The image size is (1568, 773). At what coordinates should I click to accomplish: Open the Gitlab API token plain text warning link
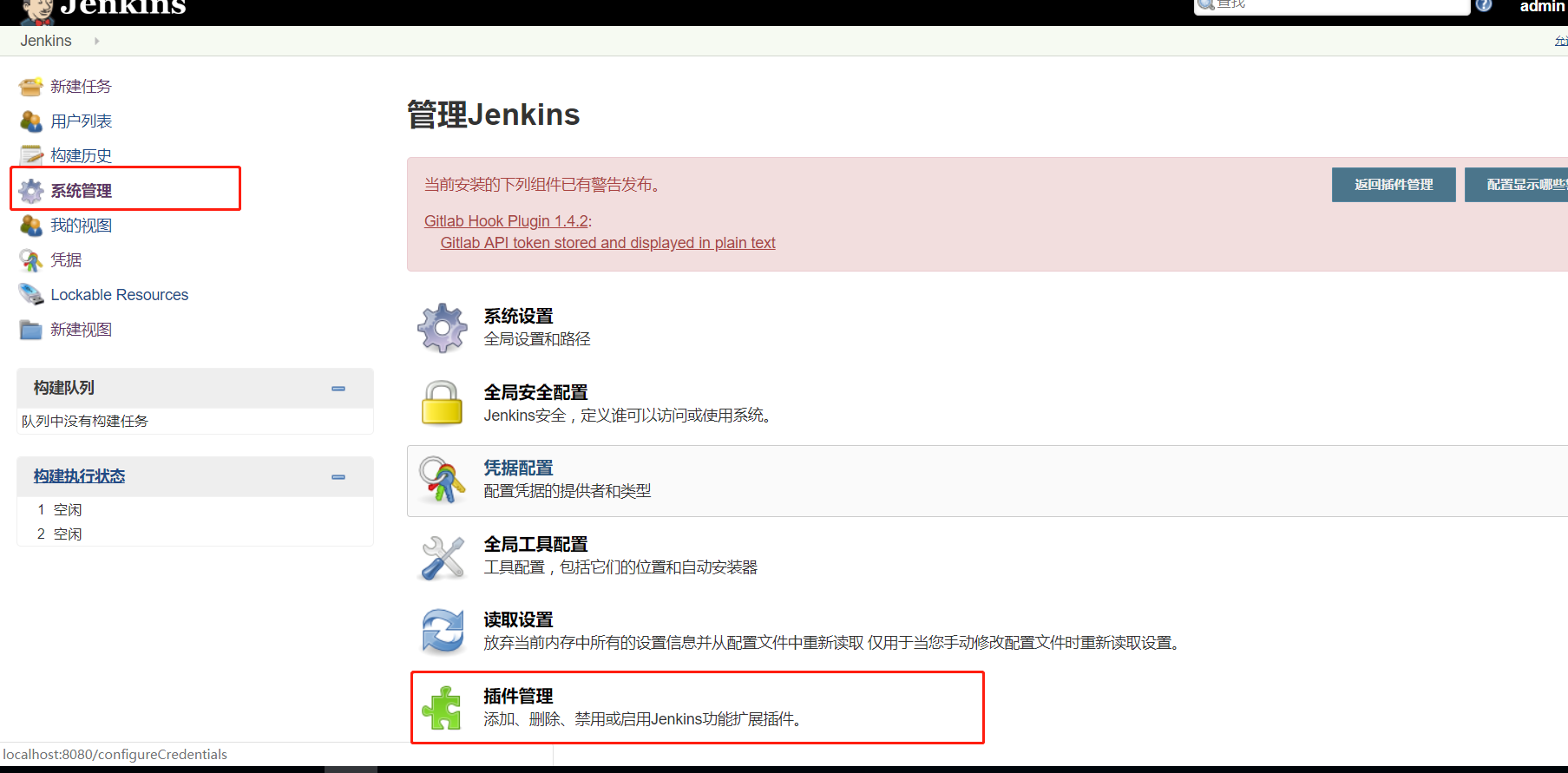[607, 243]
